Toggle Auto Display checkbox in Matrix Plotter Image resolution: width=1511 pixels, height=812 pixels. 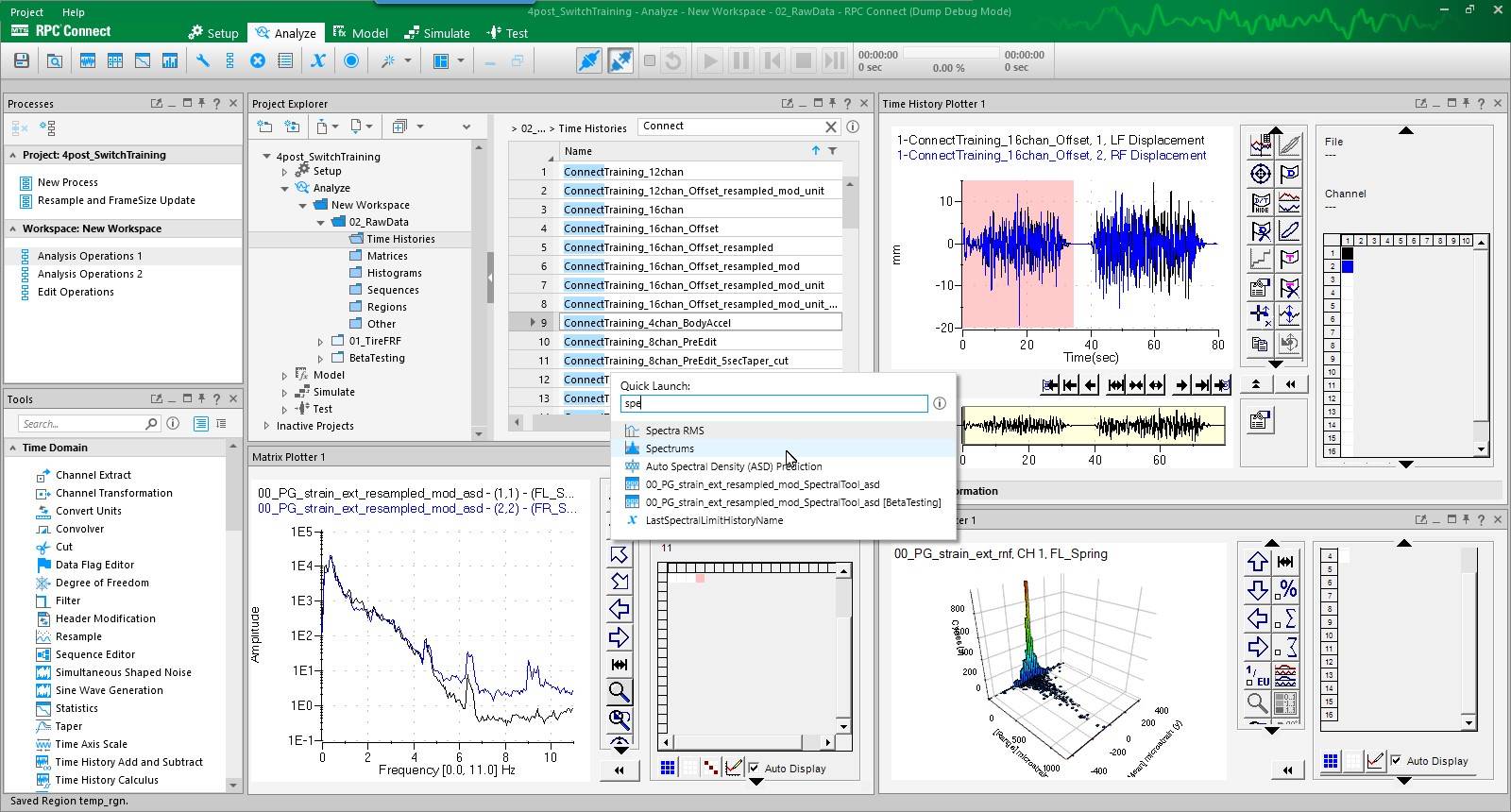(755, 769)
